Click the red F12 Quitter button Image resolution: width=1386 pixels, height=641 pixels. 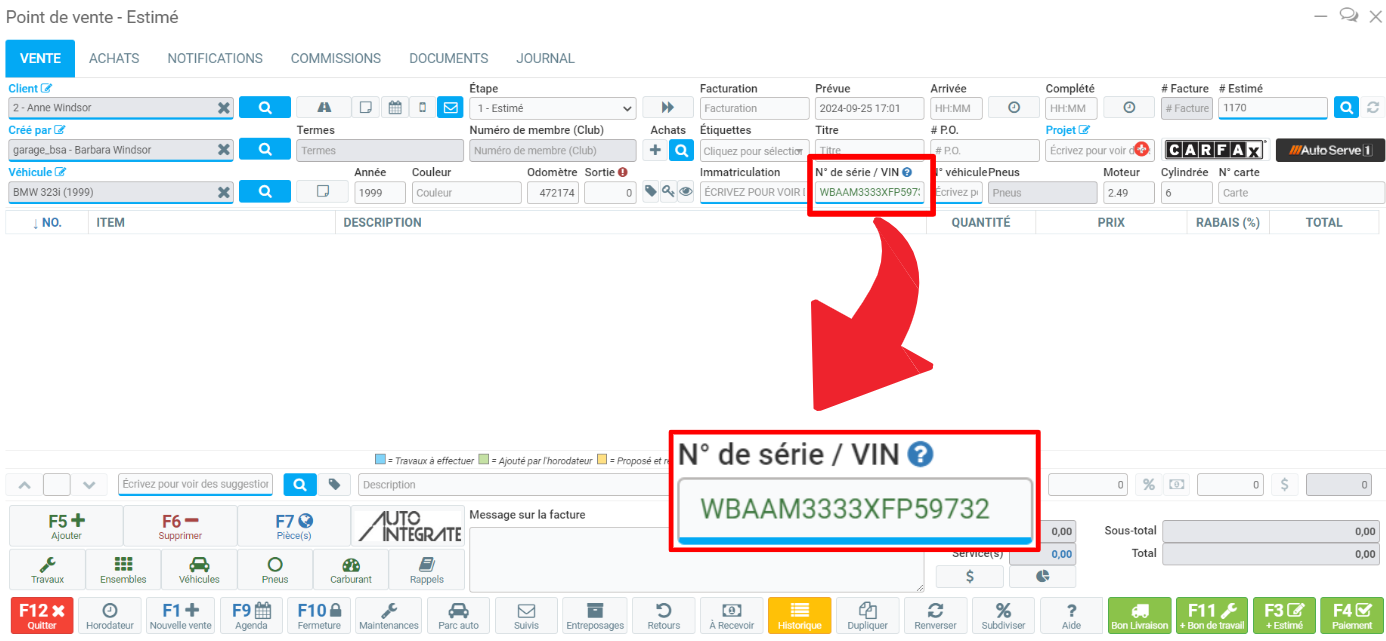(x=42, y=615)
